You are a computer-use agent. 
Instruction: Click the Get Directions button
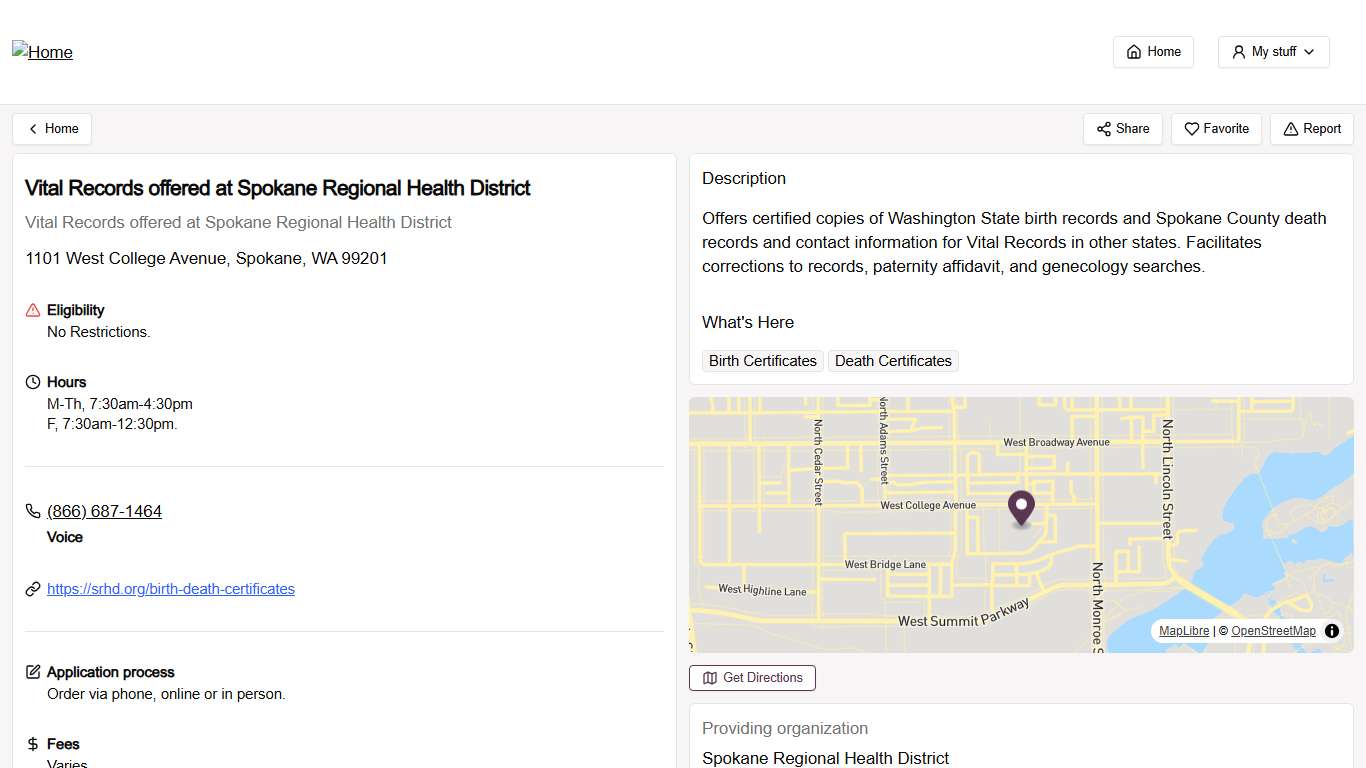[x=752, y=678]
